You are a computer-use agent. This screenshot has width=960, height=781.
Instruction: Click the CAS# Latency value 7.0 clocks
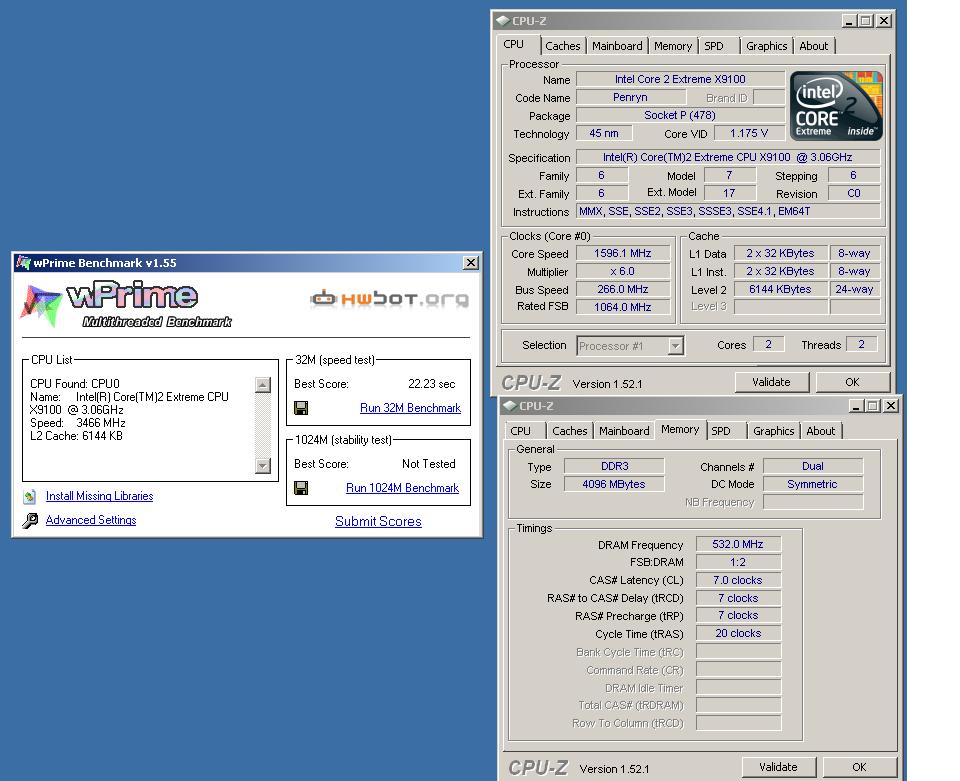738,580
